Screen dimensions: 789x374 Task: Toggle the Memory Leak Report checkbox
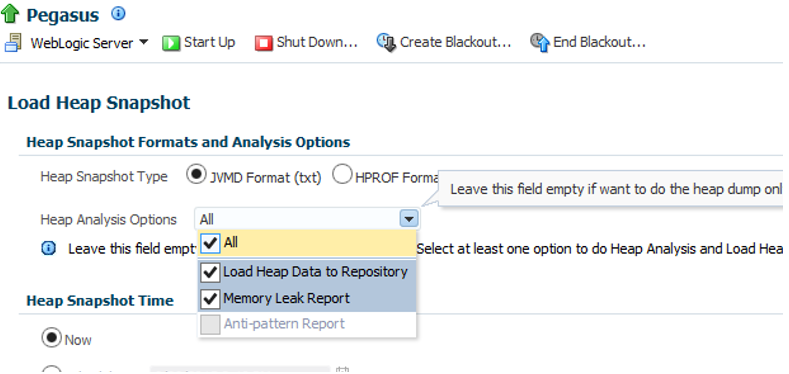pos(210,299)
